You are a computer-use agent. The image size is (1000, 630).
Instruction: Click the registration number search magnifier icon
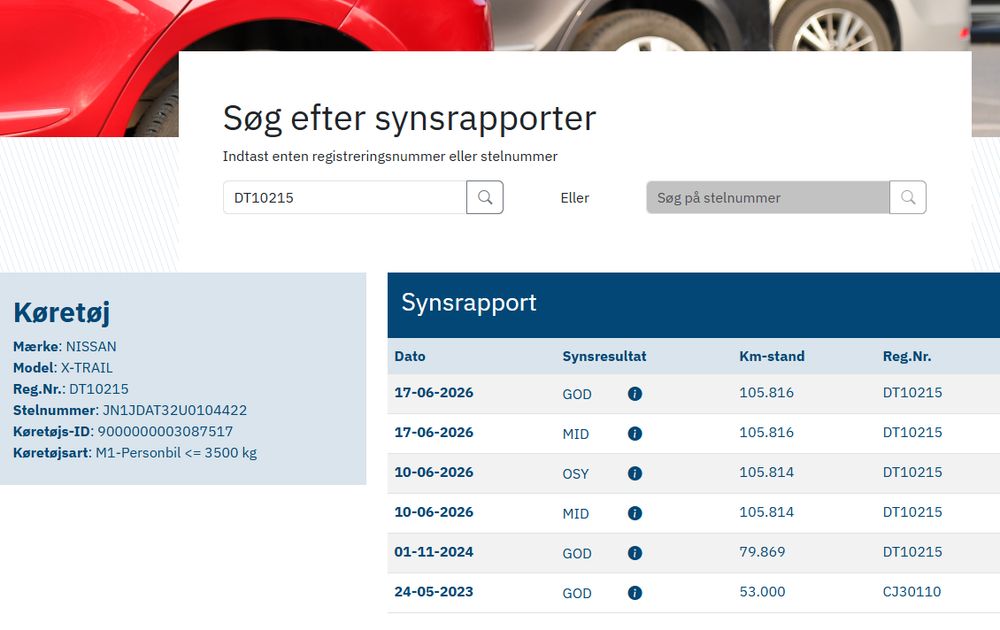[485, 197]
